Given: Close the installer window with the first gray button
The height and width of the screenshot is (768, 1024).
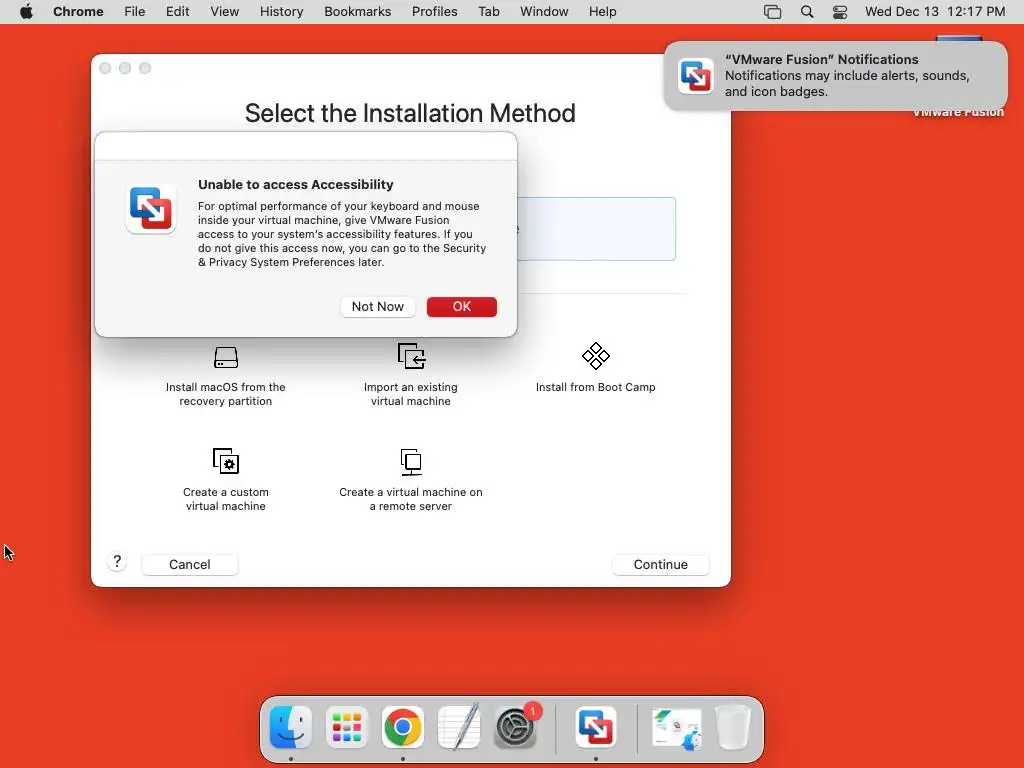Looking at the screenshot, I should 105,68.
